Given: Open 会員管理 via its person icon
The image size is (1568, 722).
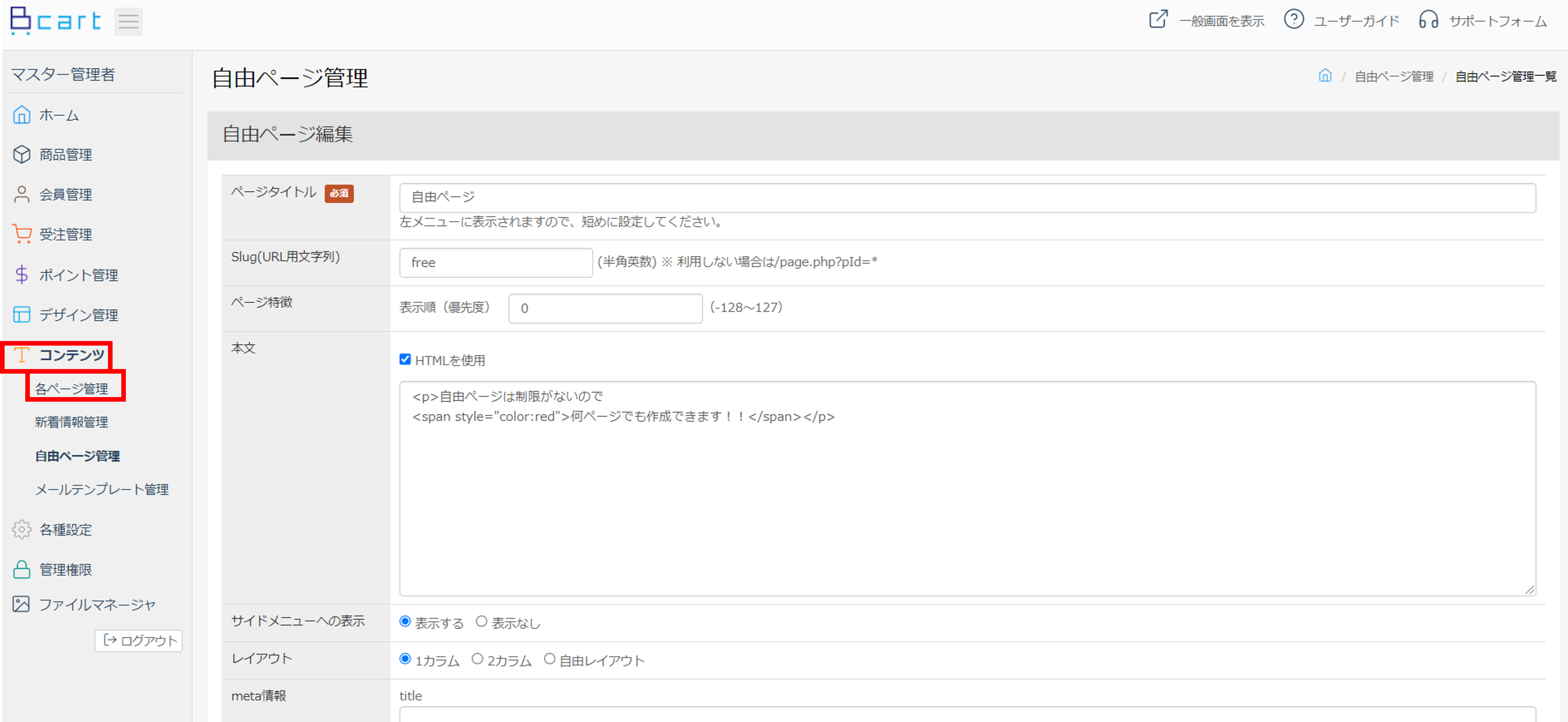Looking at the screenshot, I should pyautogui.click(x=21, y=194).
